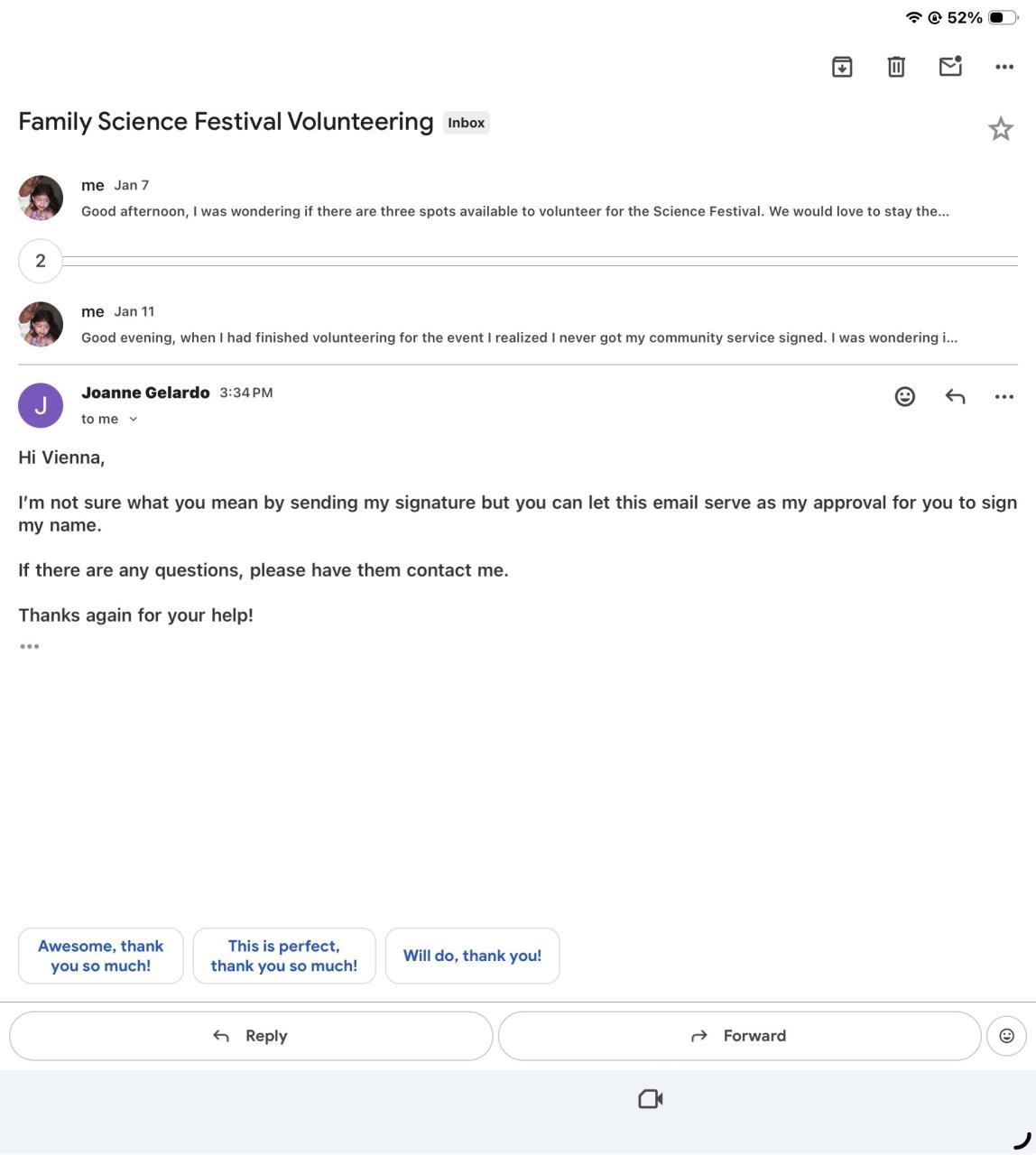This screenshot has height=1155, width=1036.
Task: Expand recipient details next to "to me"
Action: click(134, 419)
